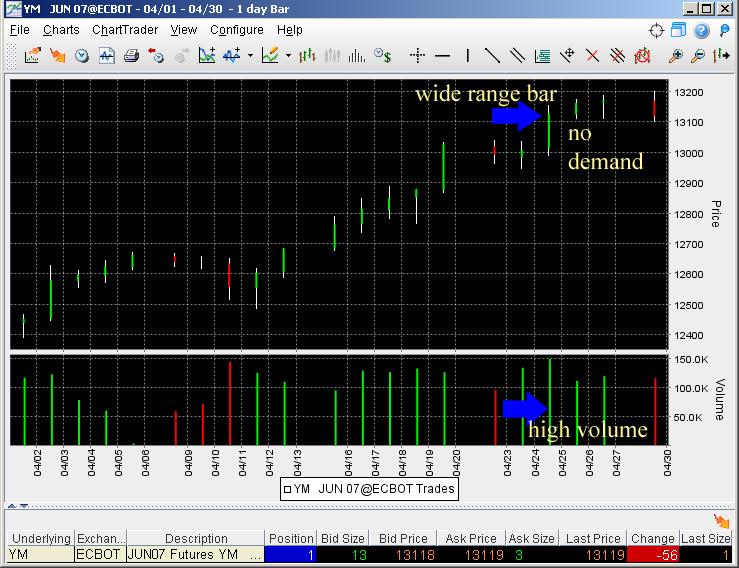Image resolution: width=739 pixels, height=568 pixels.
Task: Click the blue cascading windows icon
Action: click(678, 30)
